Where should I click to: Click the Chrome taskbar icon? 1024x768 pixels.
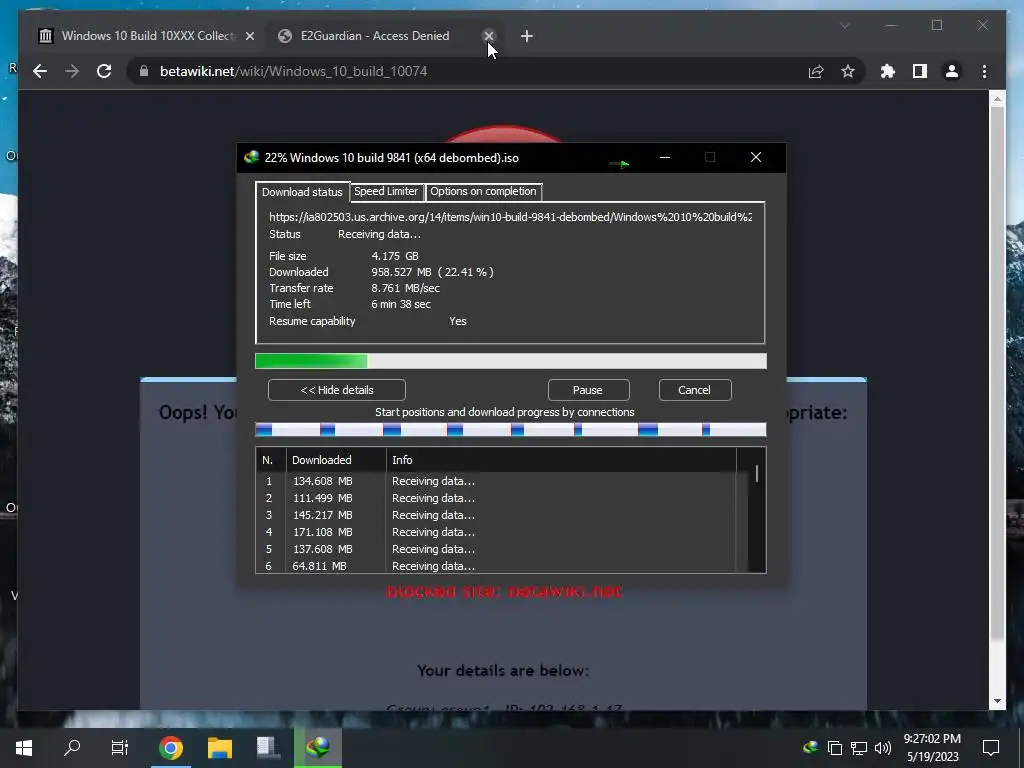point(171,748)
